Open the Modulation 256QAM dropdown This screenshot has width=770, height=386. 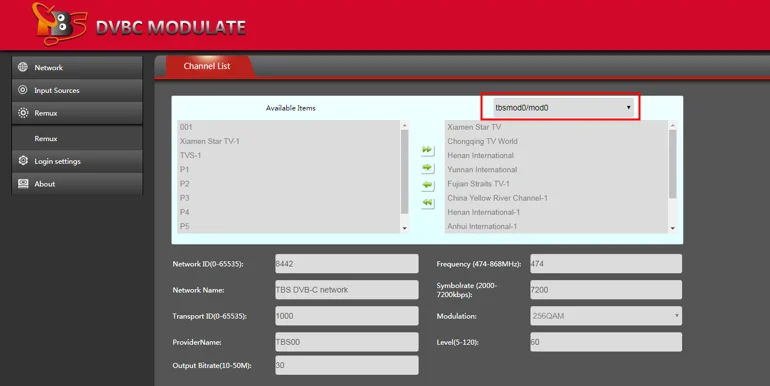tap(606, 316)
